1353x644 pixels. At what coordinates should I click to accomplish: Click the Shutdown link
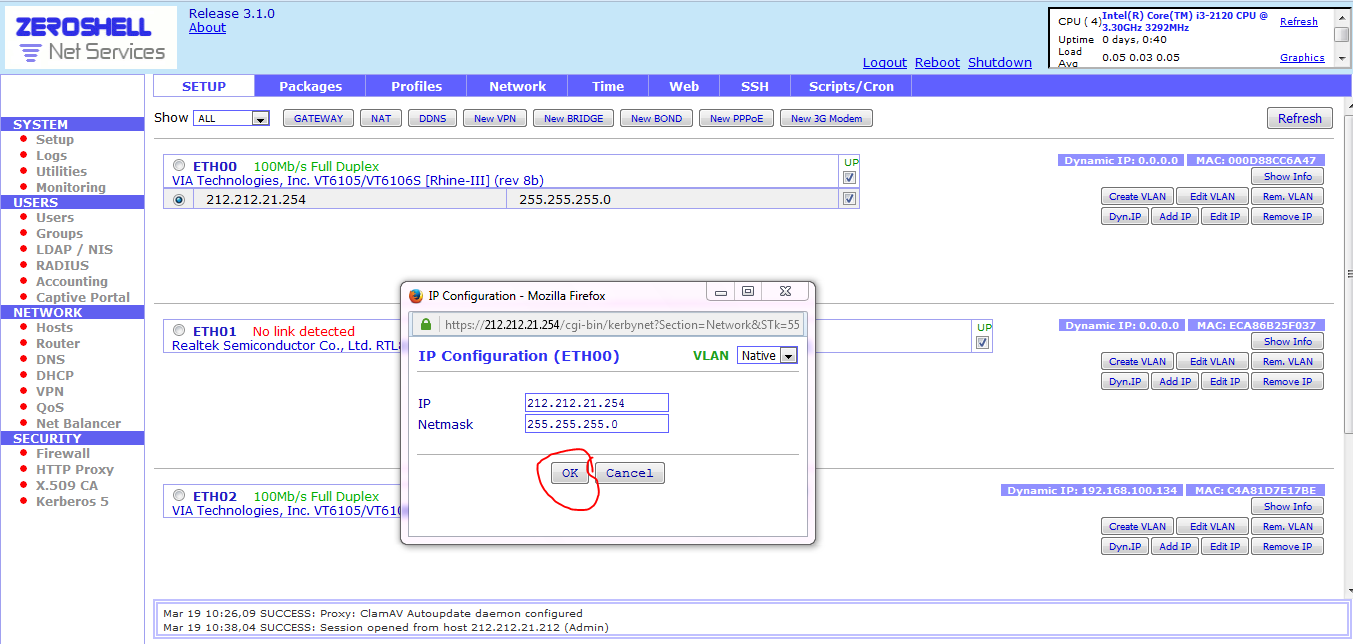(1000, 62)
